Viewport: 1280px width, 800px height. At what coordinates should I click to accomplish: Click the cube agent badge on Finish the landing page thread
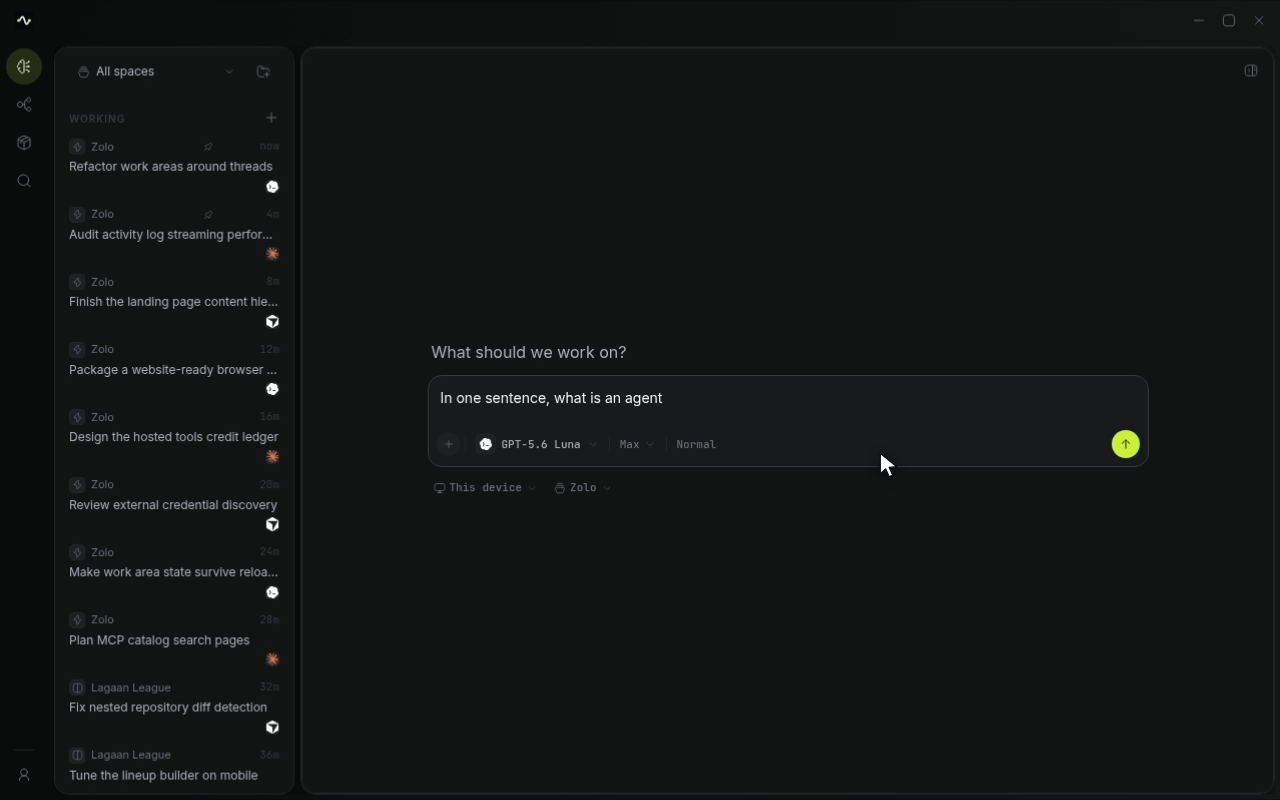pos(272,322)
